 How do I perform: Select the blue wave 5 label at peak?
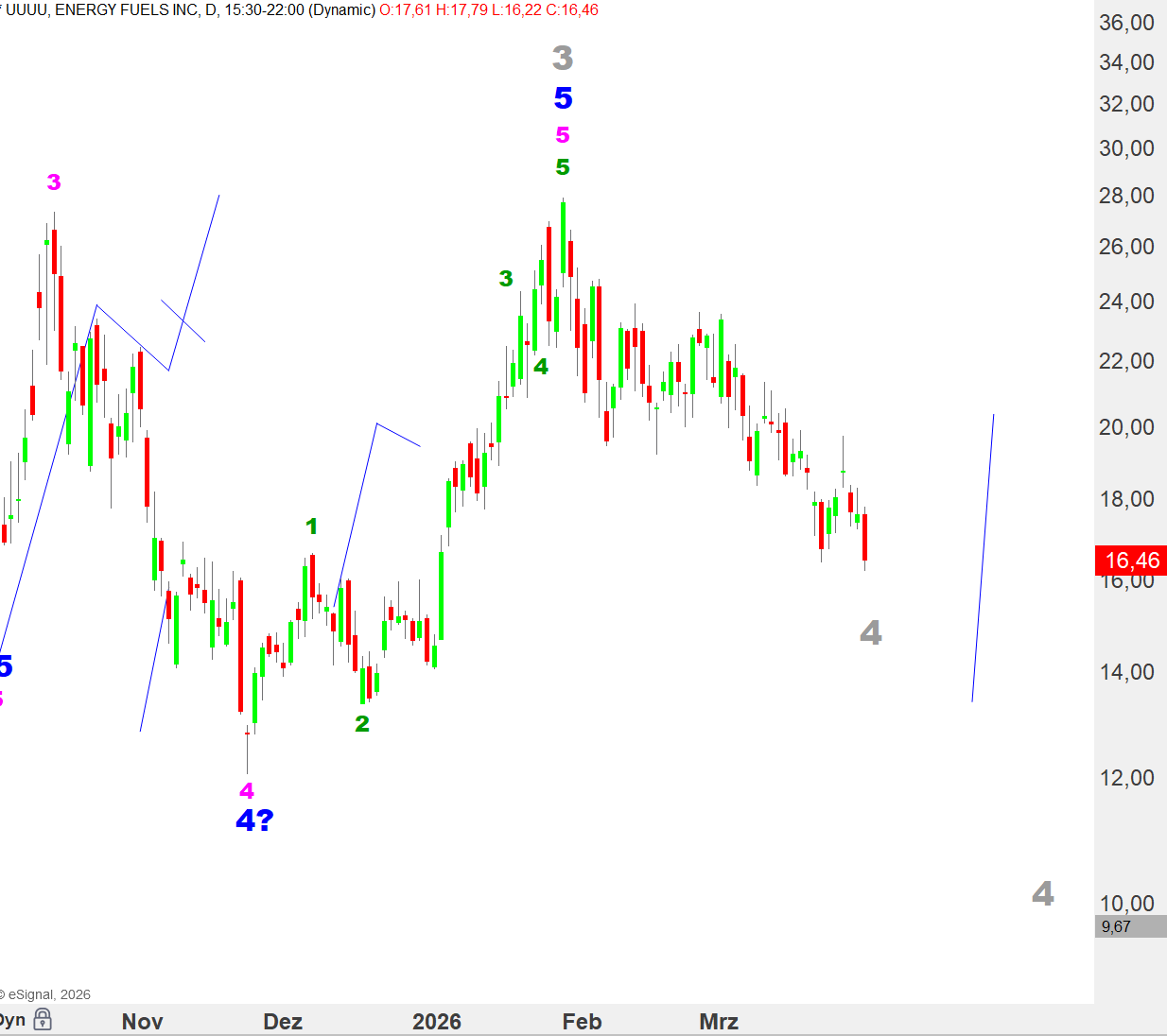[563, 98]
